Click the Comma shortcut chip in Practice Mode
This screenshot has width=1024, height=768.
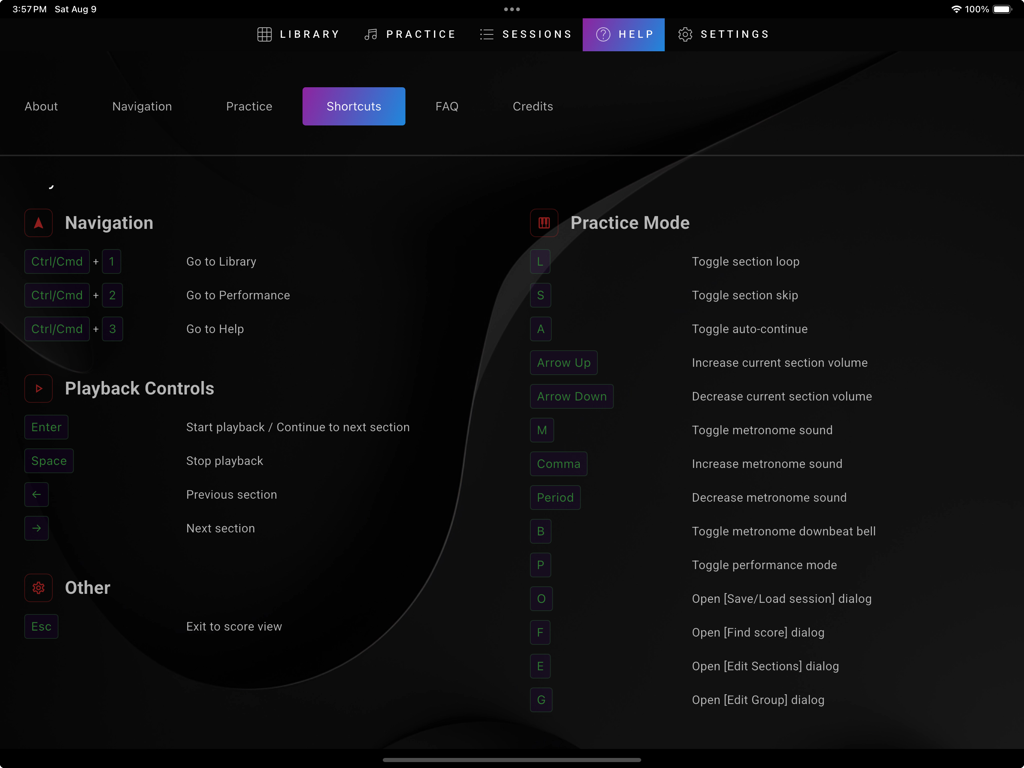[558, 463]
